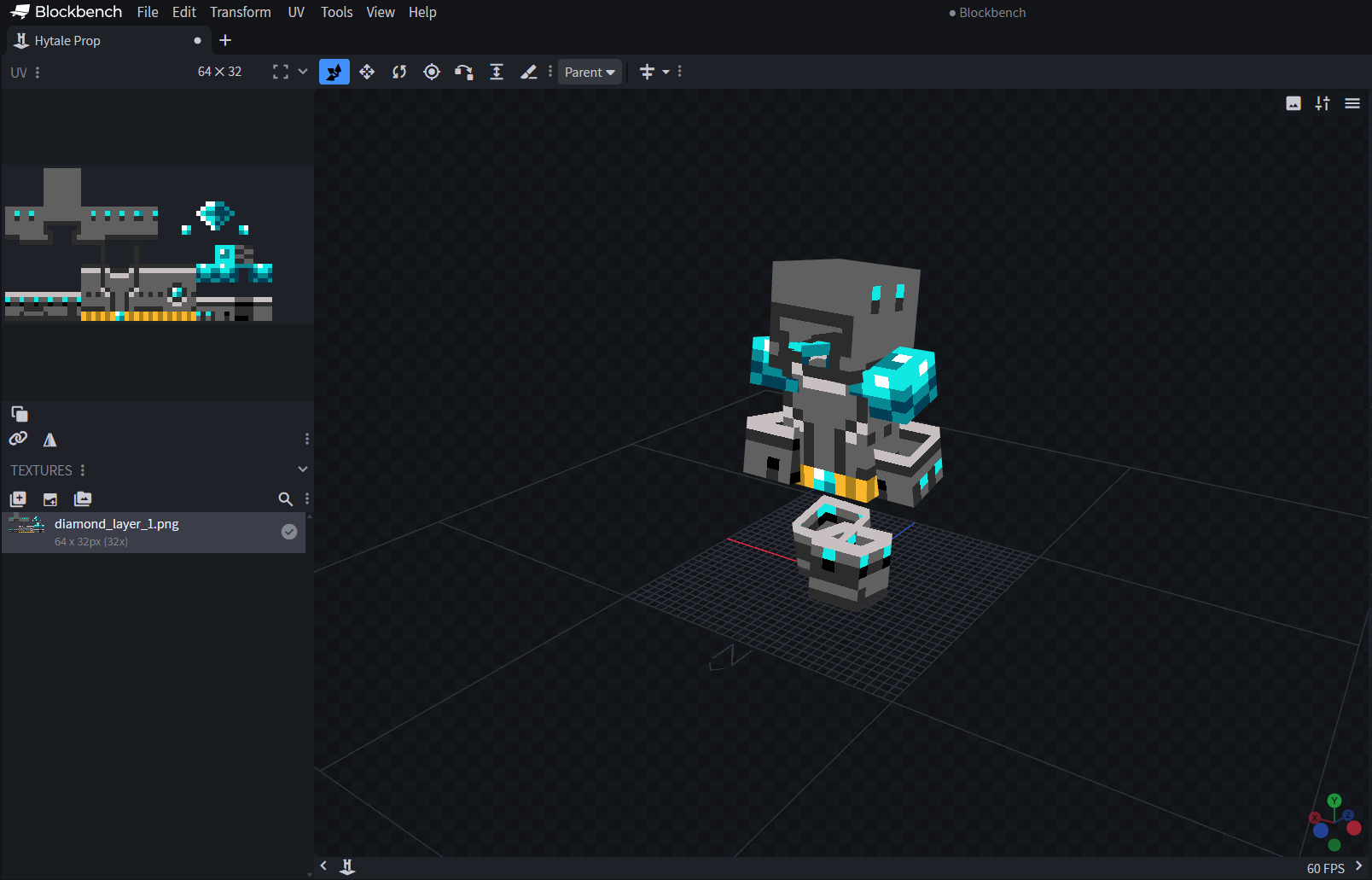Image resolution: width=1372 pixels, height=880 pixels.
Task: Click the viewport background image icon
Action: (x=1294, y=103)
